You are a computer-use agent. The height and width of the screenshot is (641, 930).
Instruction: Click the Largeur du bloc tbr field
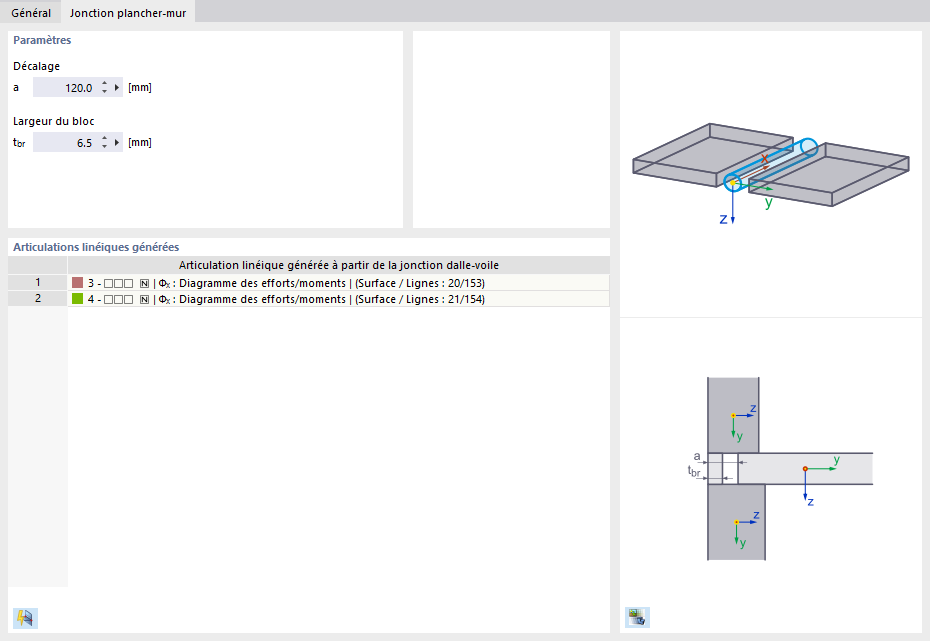[x=65, y=142]
